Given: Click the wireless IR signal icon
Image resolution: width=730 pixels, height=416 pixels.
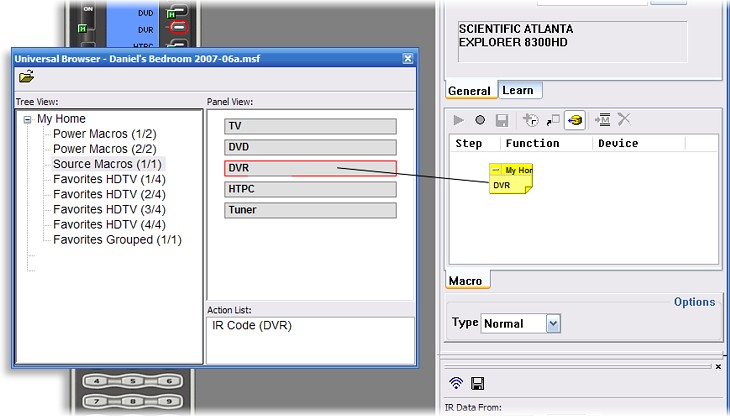Looking at the screenshot, I should (456, 383).
